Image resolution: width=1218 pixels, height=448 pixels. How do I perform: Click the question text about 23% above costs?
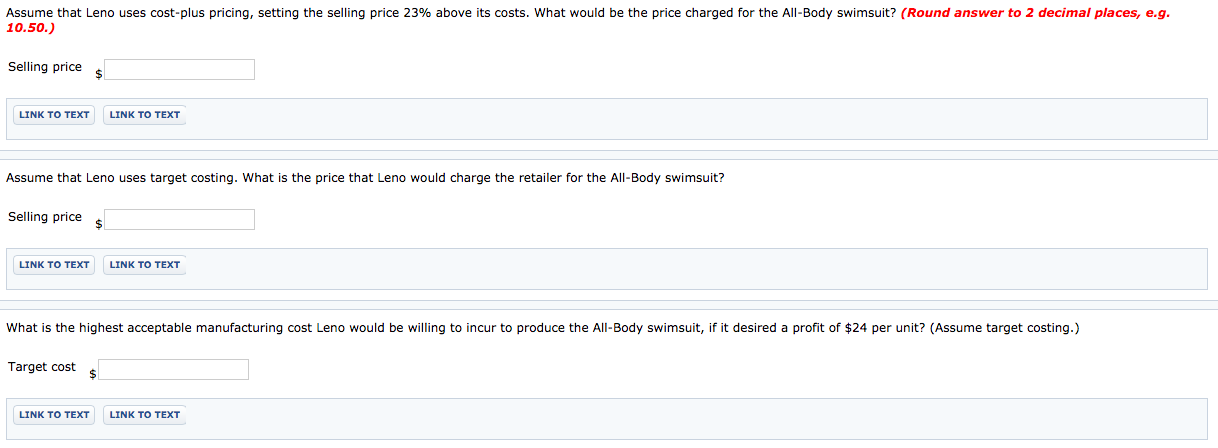click(x=450, y=14)
